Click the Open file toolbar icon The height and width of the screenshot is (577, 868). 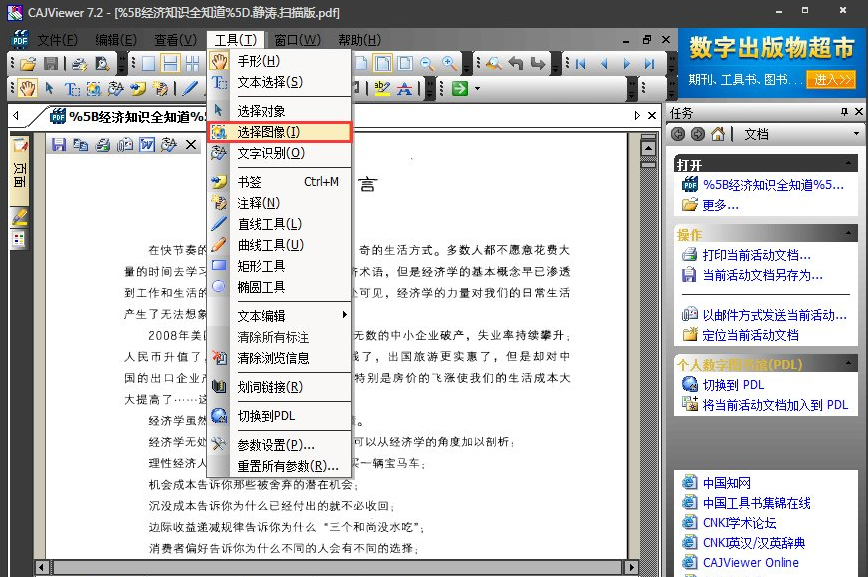[28, 64]
